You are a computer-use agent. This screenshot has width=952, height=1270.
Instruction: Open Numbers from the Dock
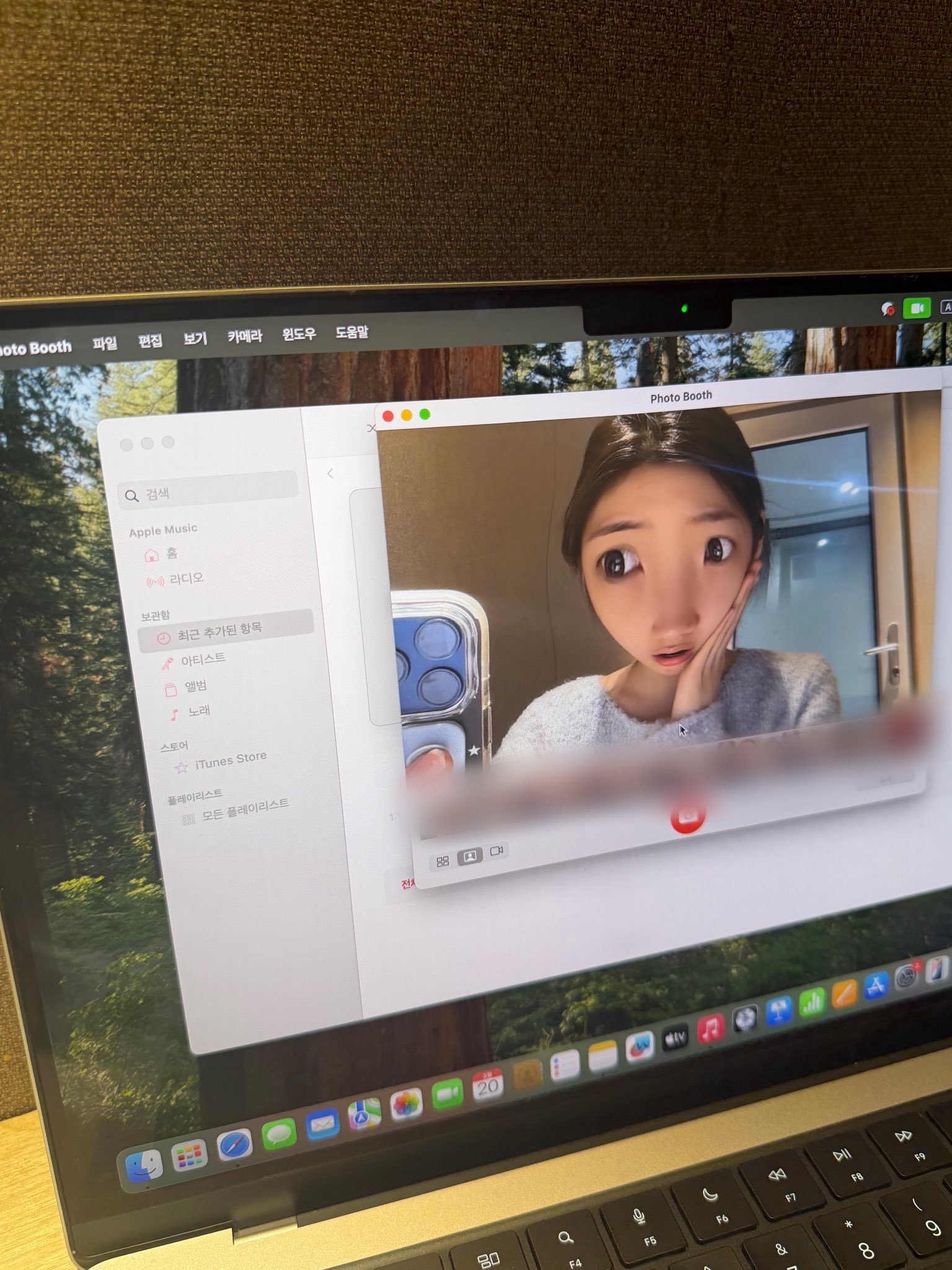[812, 1003]
